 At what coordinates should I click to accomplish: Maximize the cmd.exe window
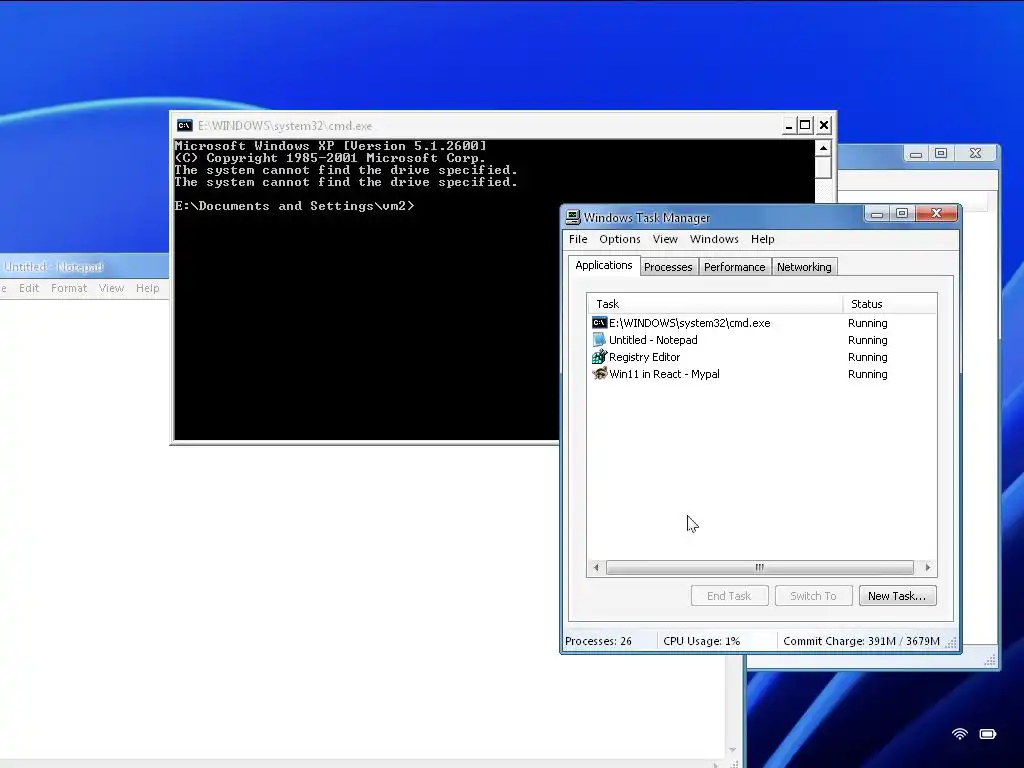coord(805,125)
